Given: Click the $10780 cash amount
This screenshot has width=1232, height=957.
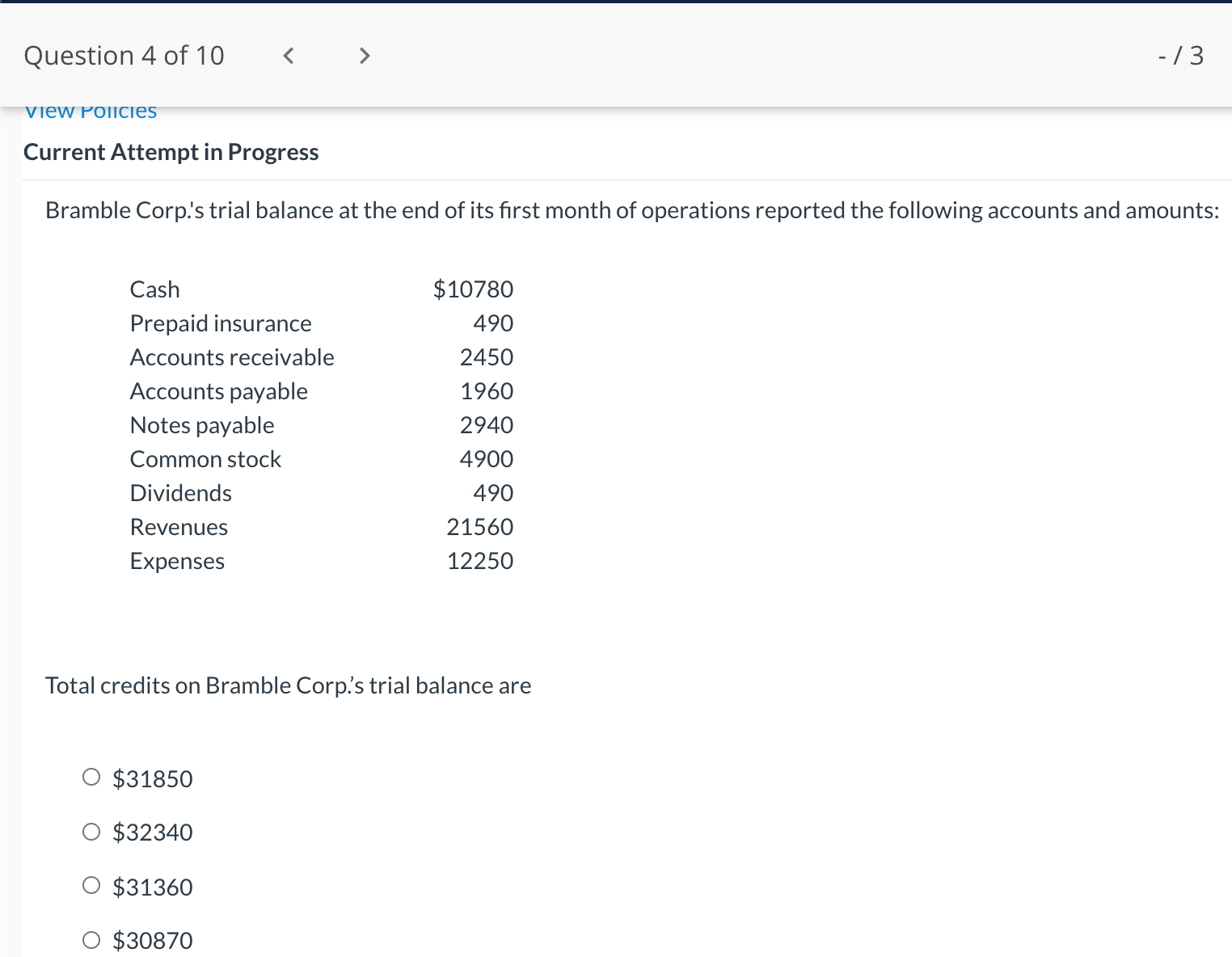Looking at the screenshot, I should pyautogui.click(x=473, y=289).
